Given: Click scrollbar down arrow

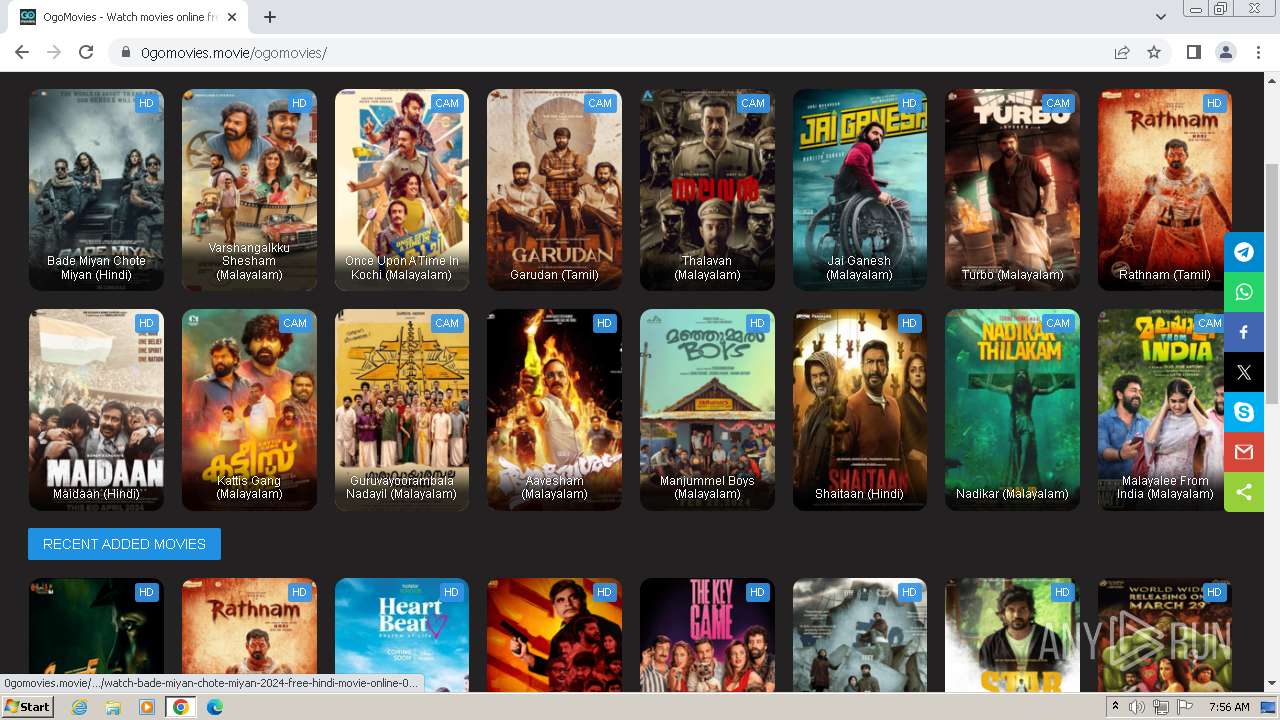Looking at the screenshot, I should point(1272,684).
